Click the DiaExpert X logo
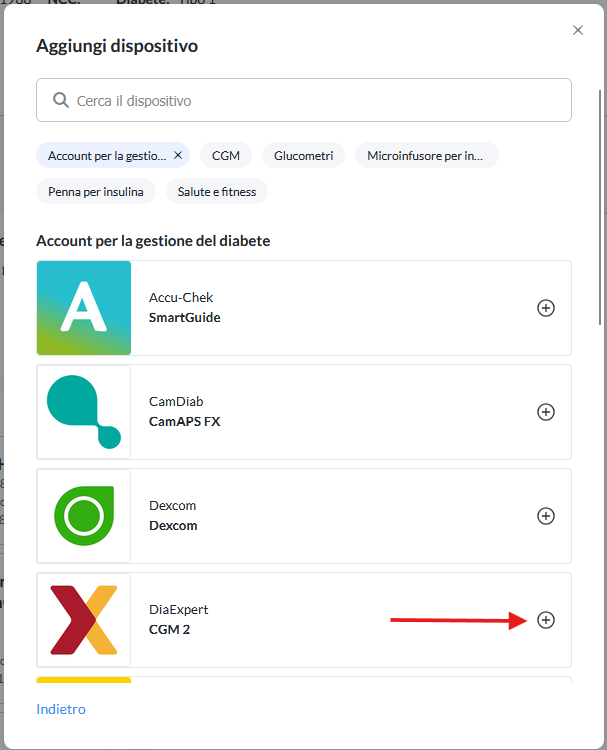Screen dimensions: 607x750 tap(84, 620)
